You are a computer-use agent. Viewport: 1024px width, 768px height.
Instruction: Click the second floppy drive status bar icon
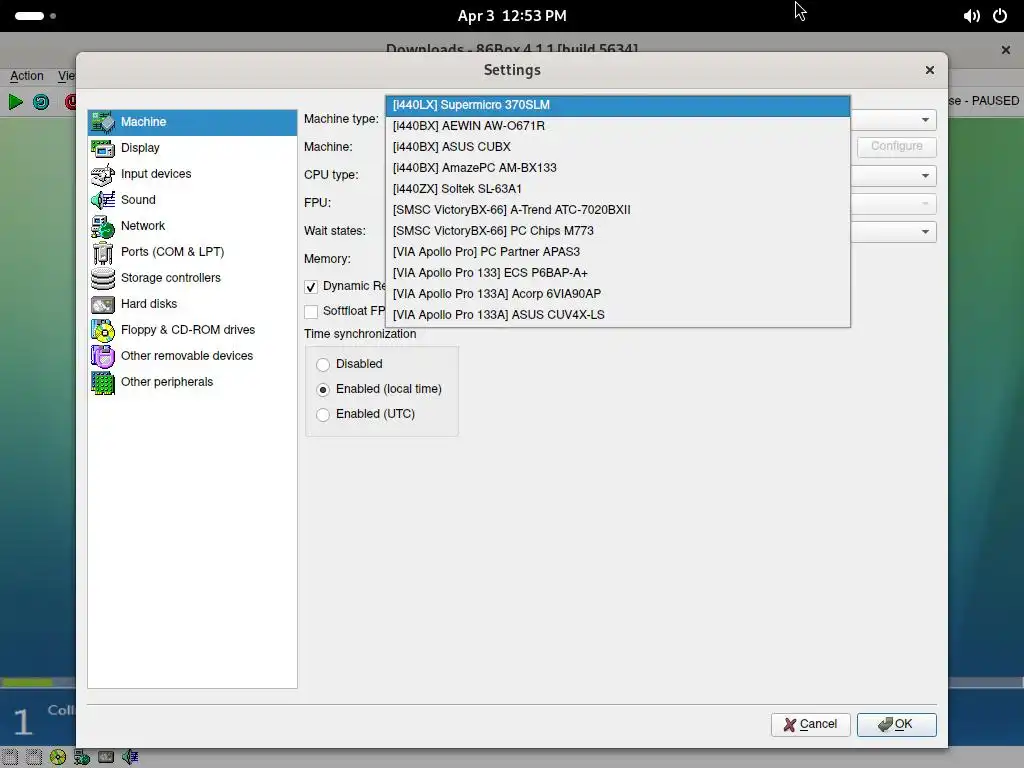point(34,757)
